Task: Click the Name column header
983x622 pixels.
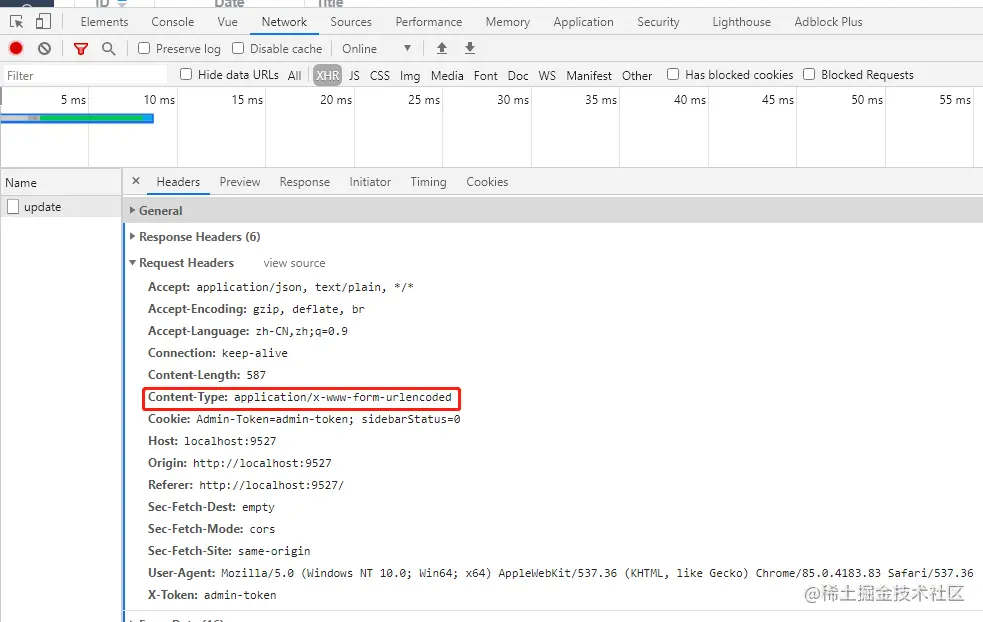Action: (61, 182)
